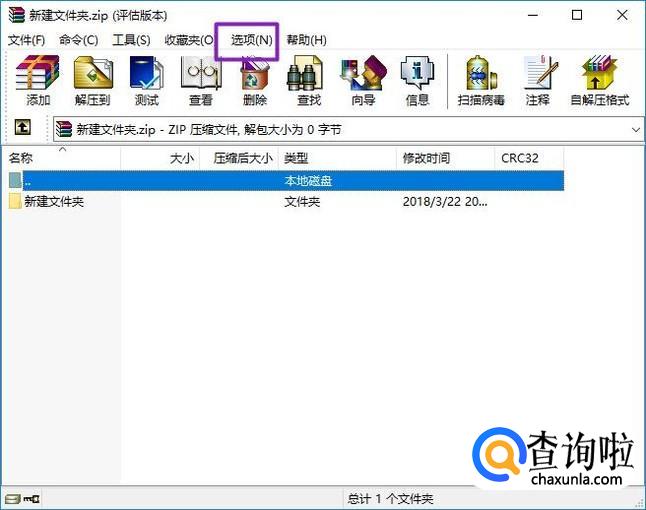The image size is (646, 510).
Task: Click the 添加 (Add) toolbar icon
Action: [x=37, y=82]
